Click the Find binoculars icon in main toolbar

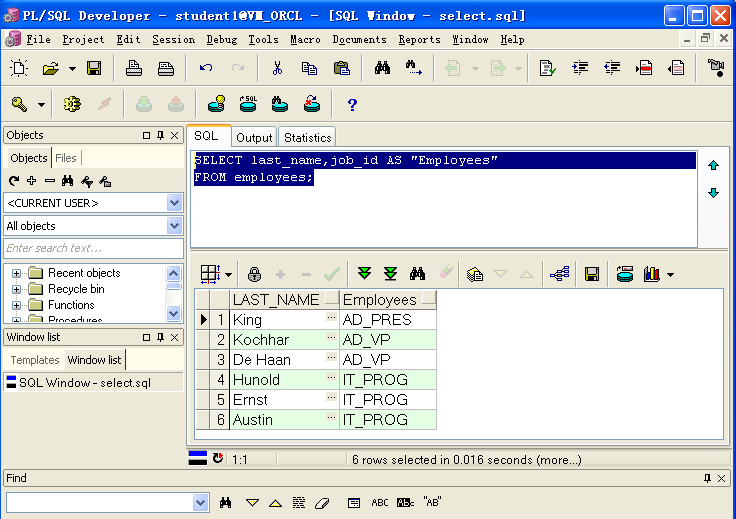click(382, 68)
